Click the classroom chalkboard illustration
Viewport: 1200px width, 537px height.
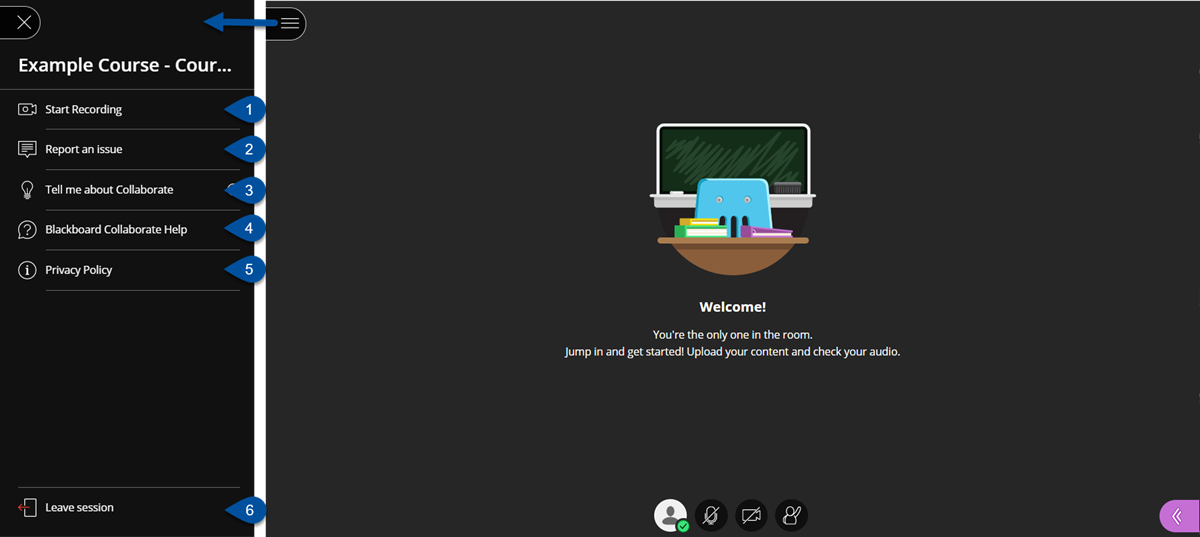point(733,199)
